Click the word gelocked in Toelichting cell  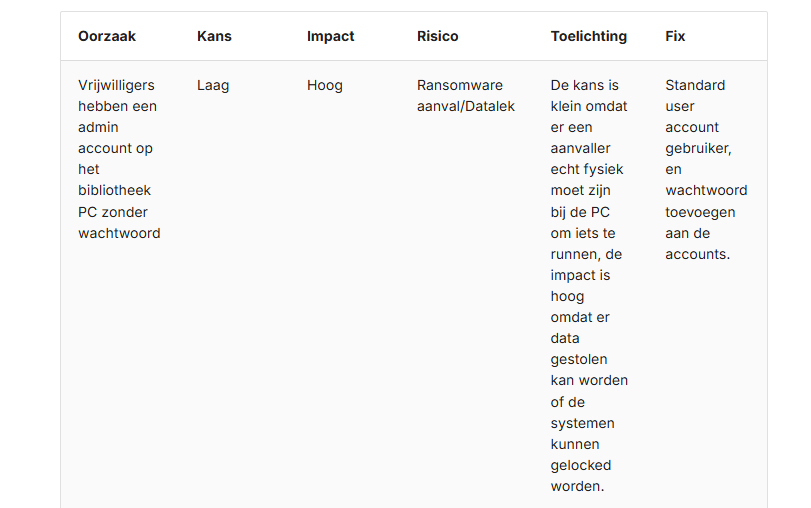pos(580,465)
